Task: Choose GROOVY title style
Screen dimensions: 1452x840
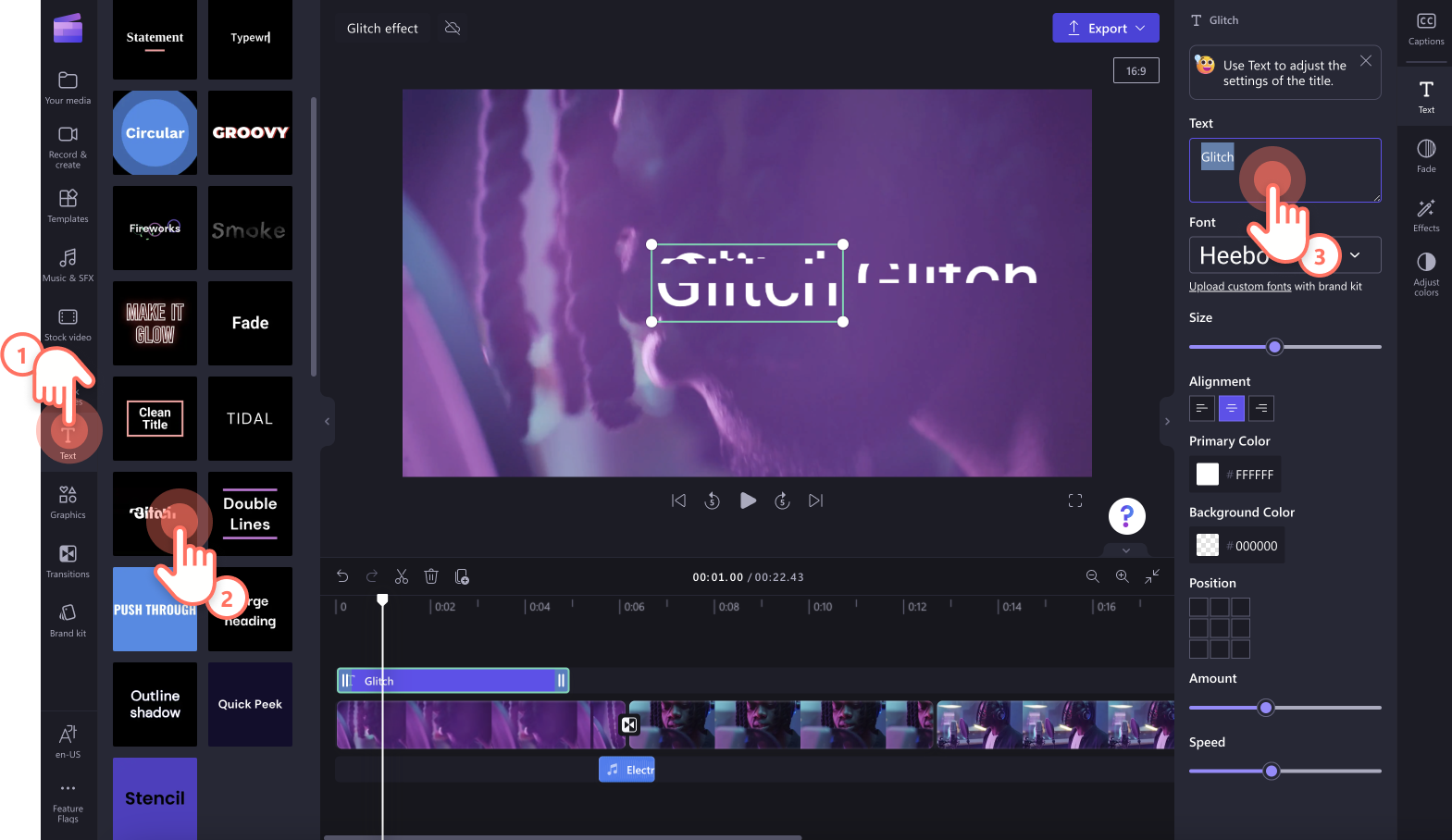Action: coord(250,132)
